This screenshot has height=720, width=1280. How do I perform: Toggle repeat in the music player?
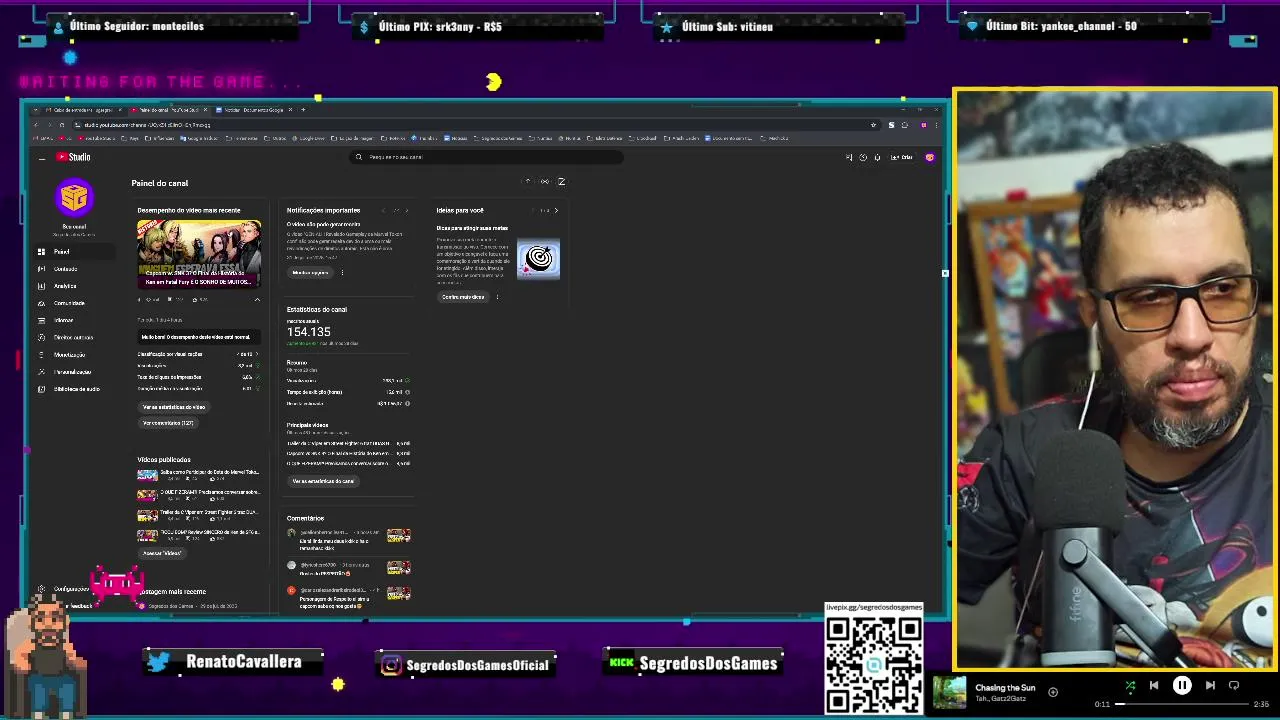(1234, 686)
